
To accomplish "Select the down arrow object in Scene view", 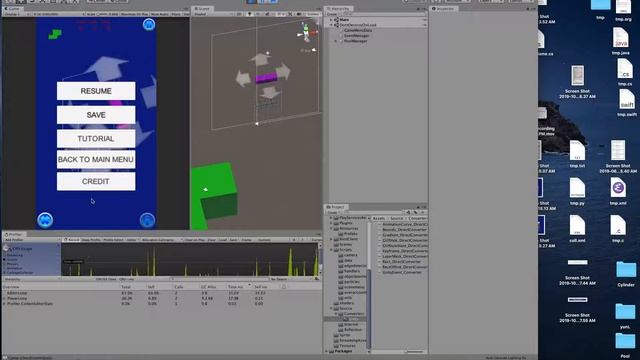I will [269, 93].
